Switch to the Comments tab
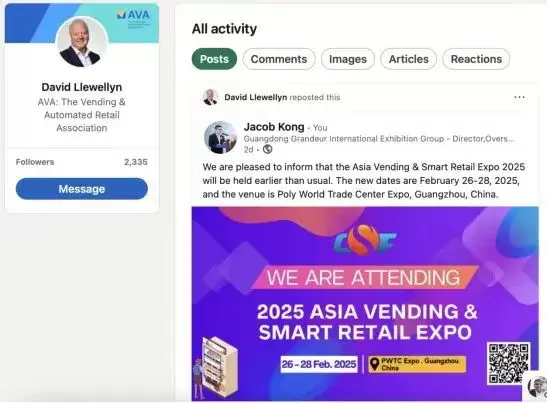This screenshot has width=547, height=403. [279, 59]
